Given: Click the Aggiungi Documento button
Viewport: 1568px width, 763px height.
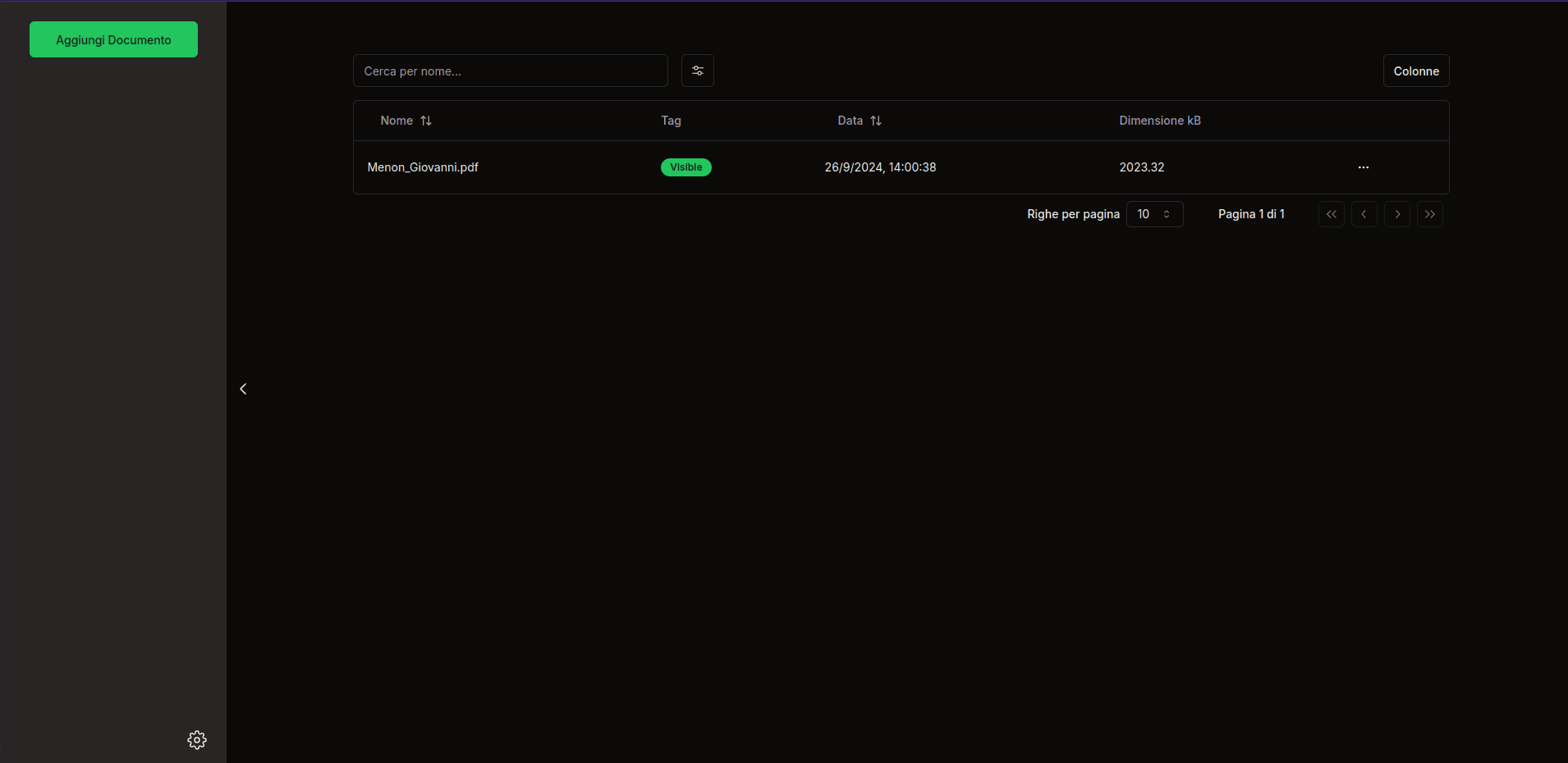Looking at the screenshot, I should 113,39.
